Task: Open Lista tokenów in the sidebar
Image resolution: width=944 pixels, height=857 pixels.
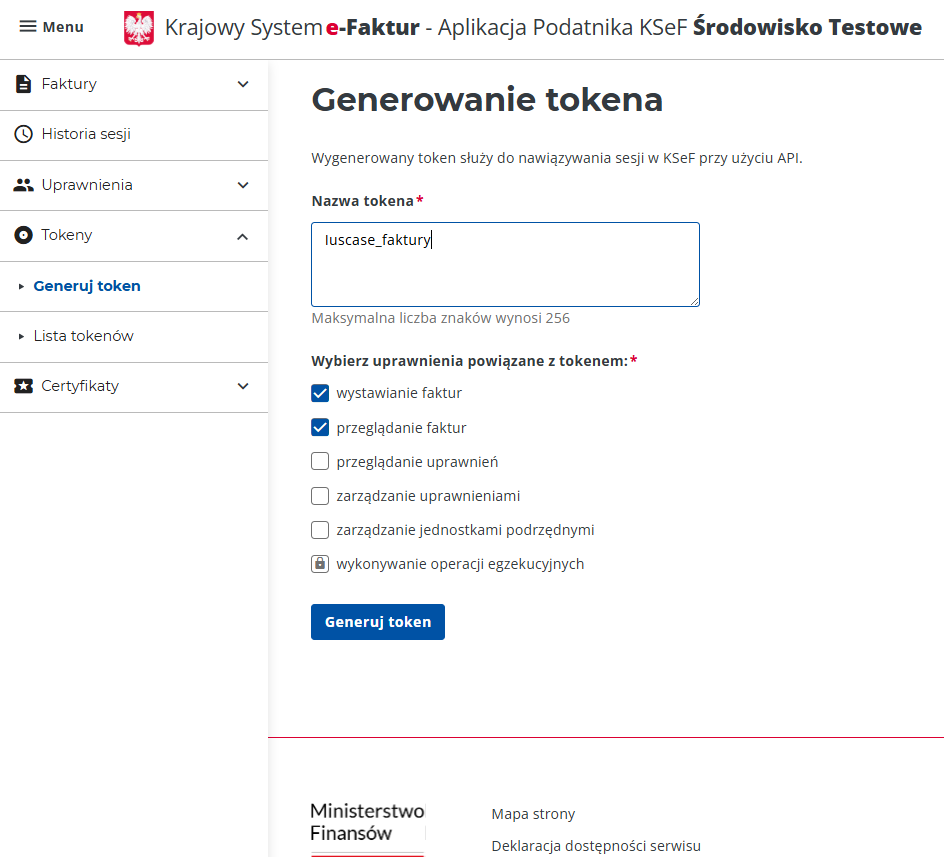Action: (x=83, y=336)
